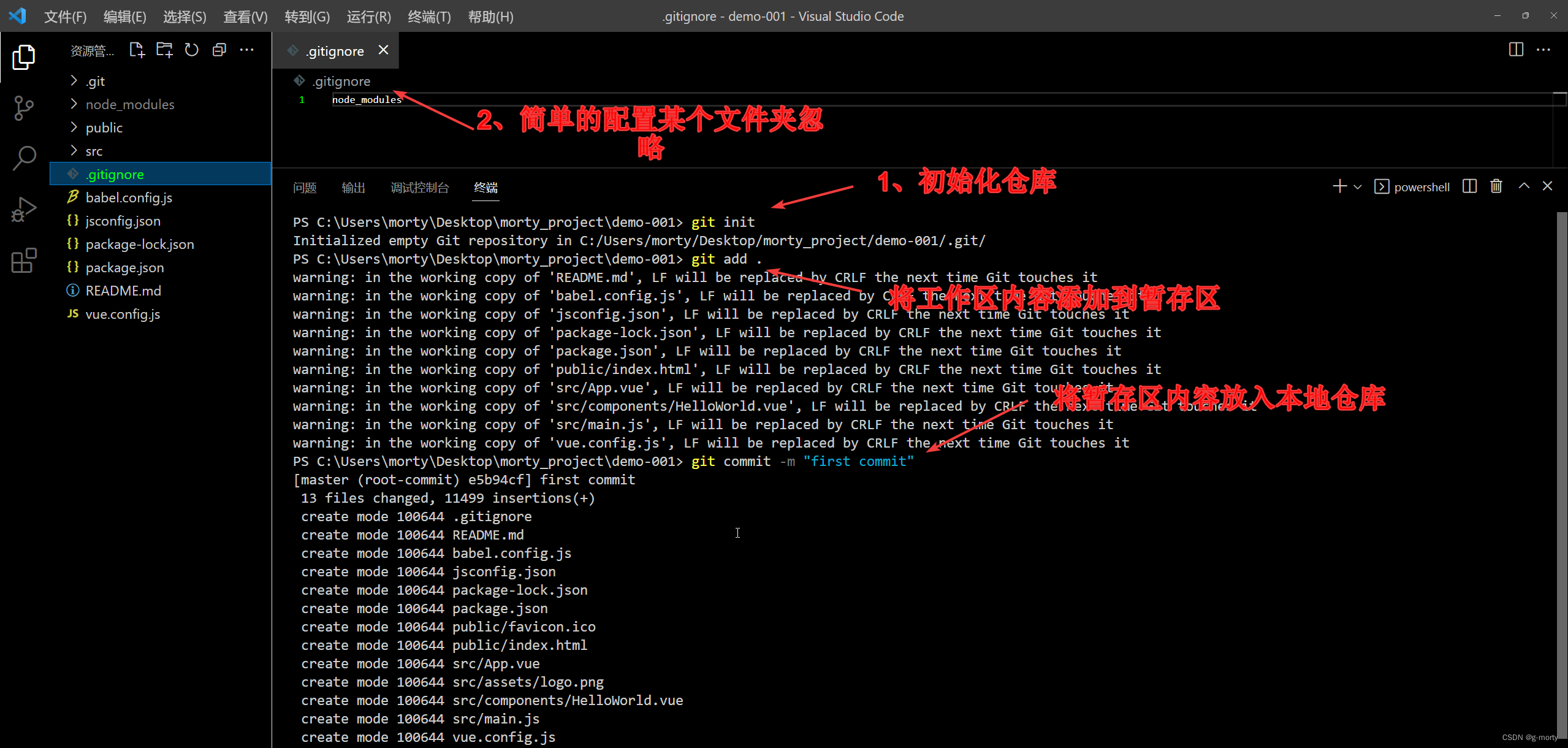Expand the .git folder
The width and height of the screenshot is (1568, 748).
click(x=161, y=81)
